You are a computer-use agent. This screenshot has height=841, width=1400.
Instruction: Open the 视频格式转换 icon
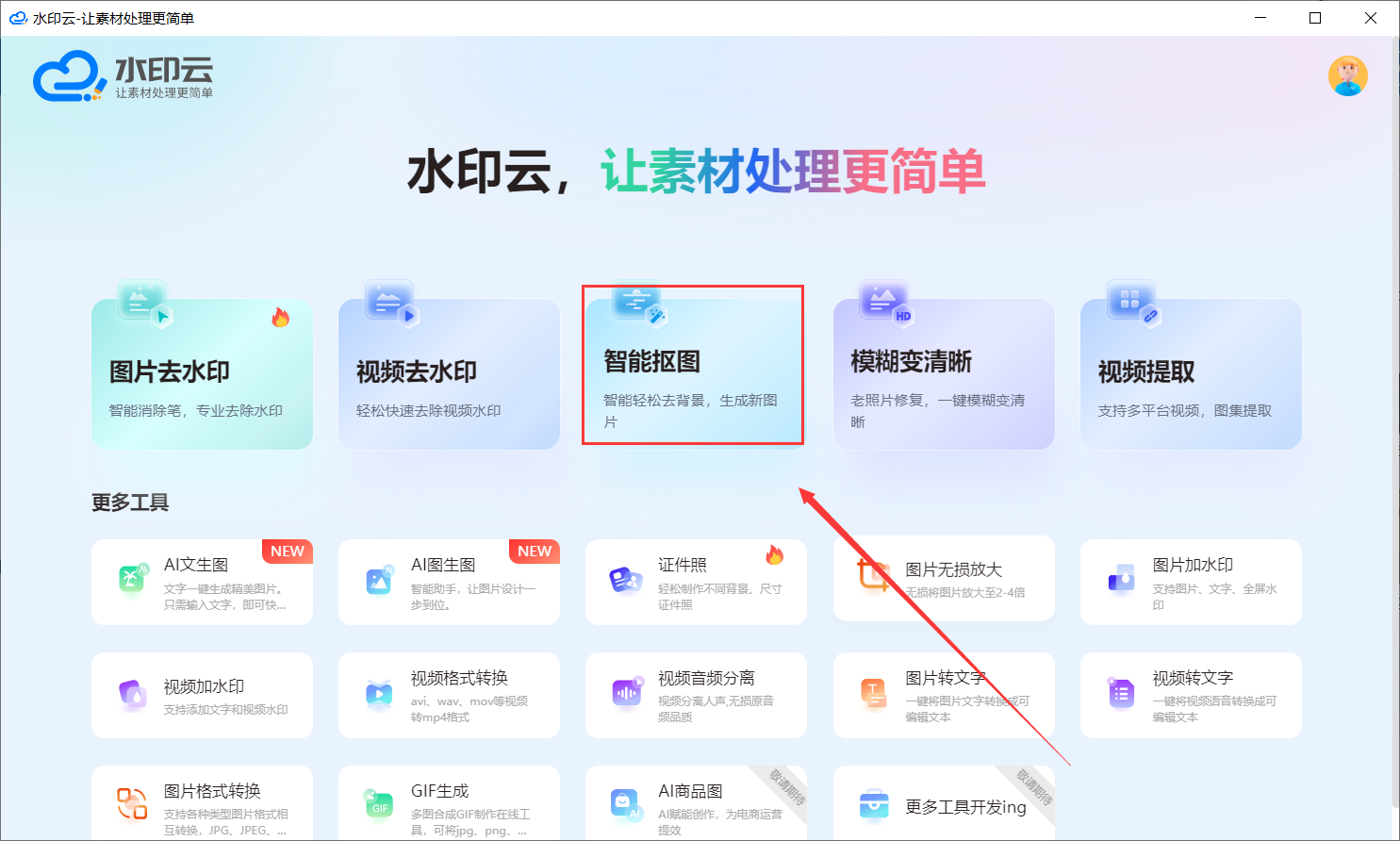pyautogui.click(x=379, y=695)
